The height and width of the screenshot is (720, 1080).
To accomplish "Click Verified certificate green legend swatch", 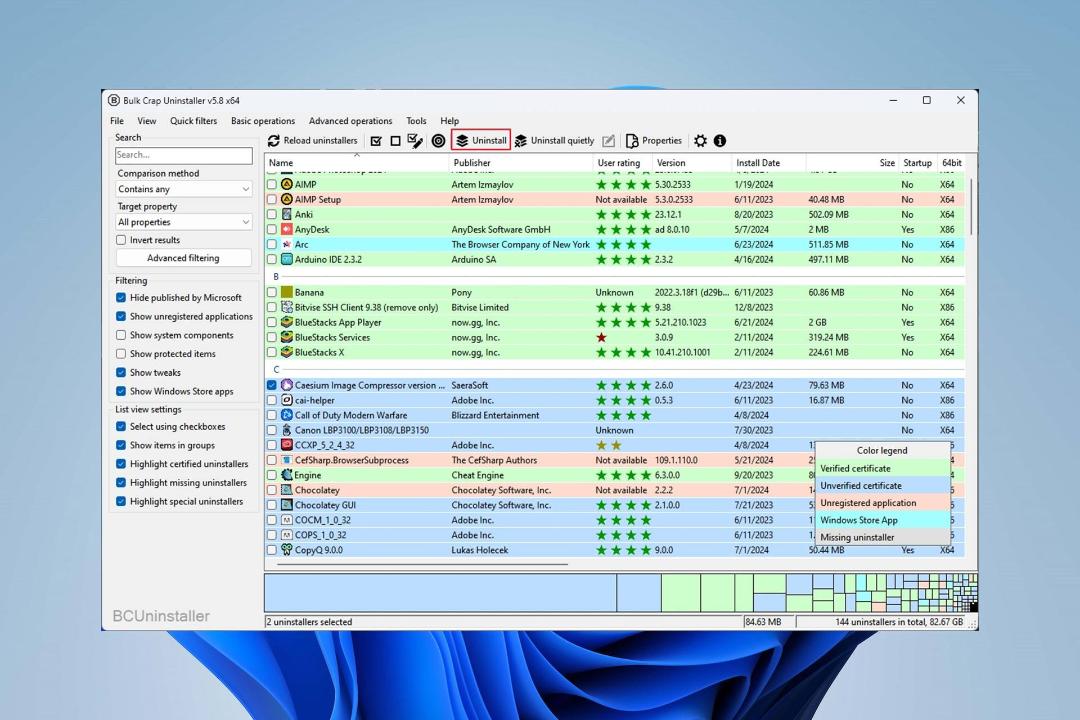I will (882, 469).
